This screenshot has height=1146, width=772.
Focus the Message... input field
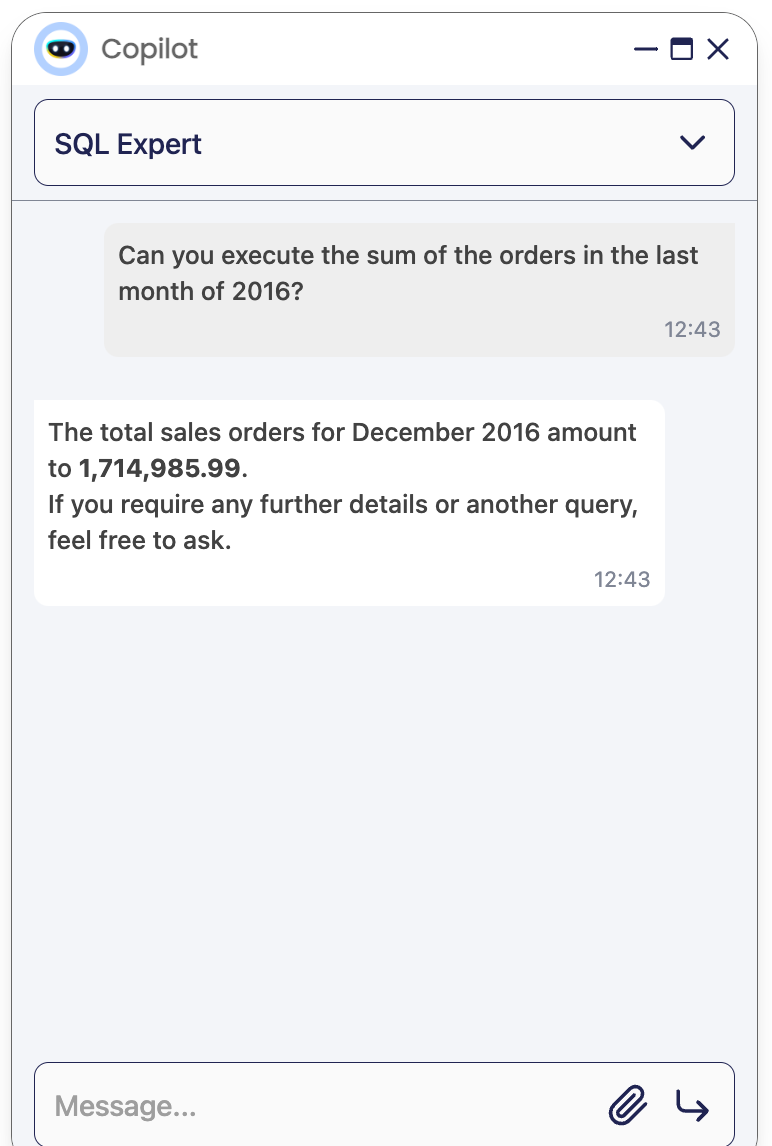322,1105
